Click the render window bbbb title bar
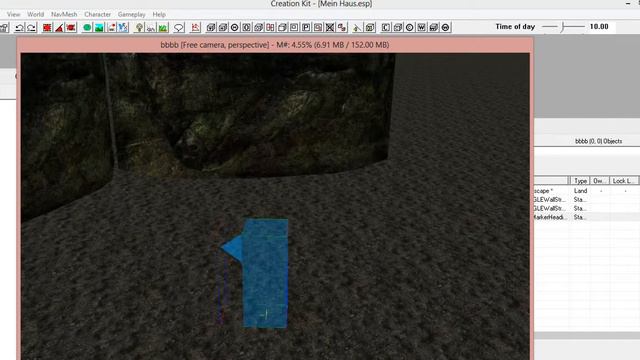The width and height of the screenshot is (640, 360). pyautogui.click(x=275, y=45)
